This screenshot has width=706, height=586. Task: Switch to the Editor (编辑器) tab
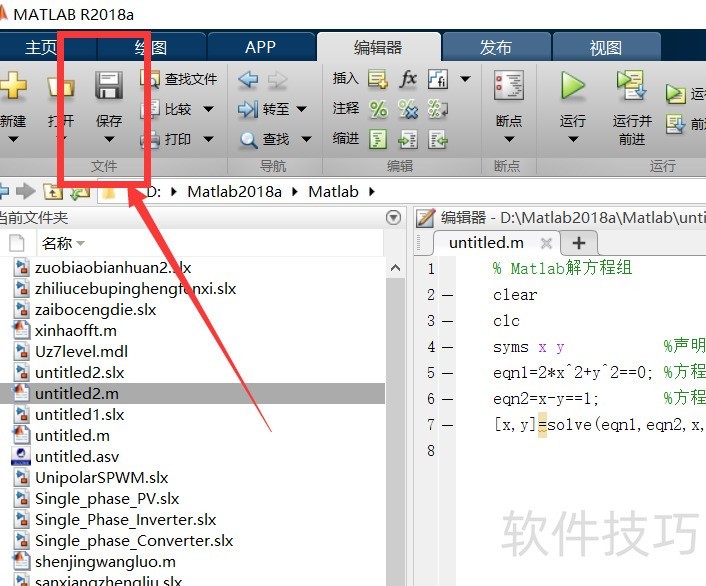pos(378,47)
